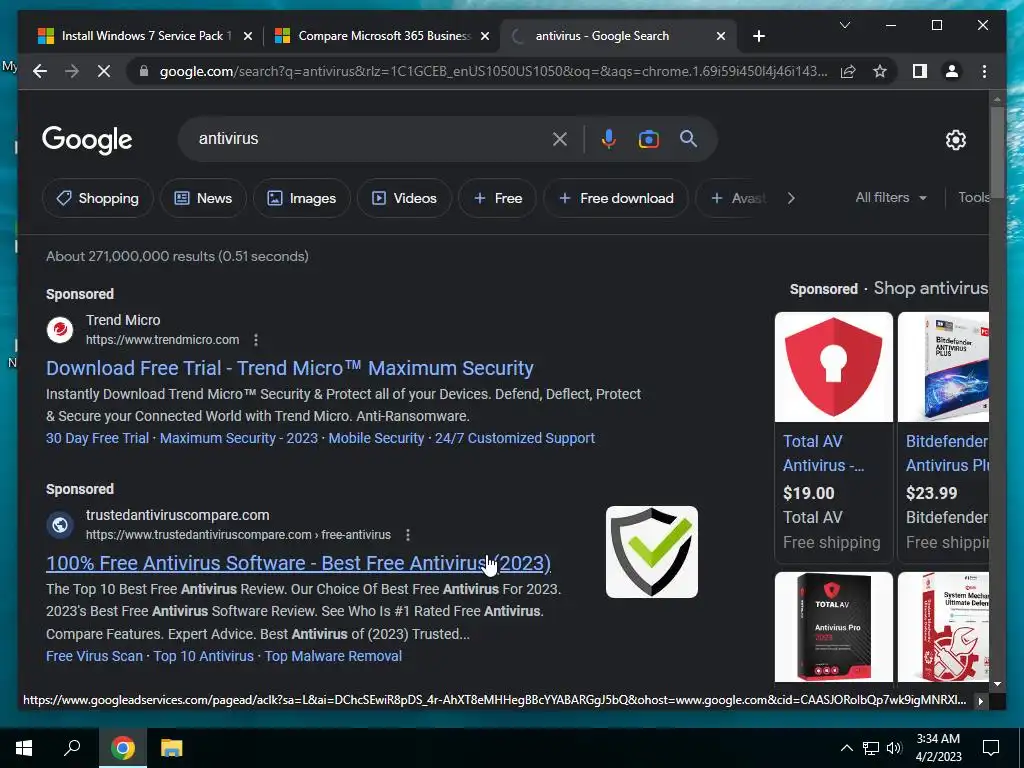Open the Windows Start menu
This screenshot has height=768, width=1024.
(x=24, y=748)
